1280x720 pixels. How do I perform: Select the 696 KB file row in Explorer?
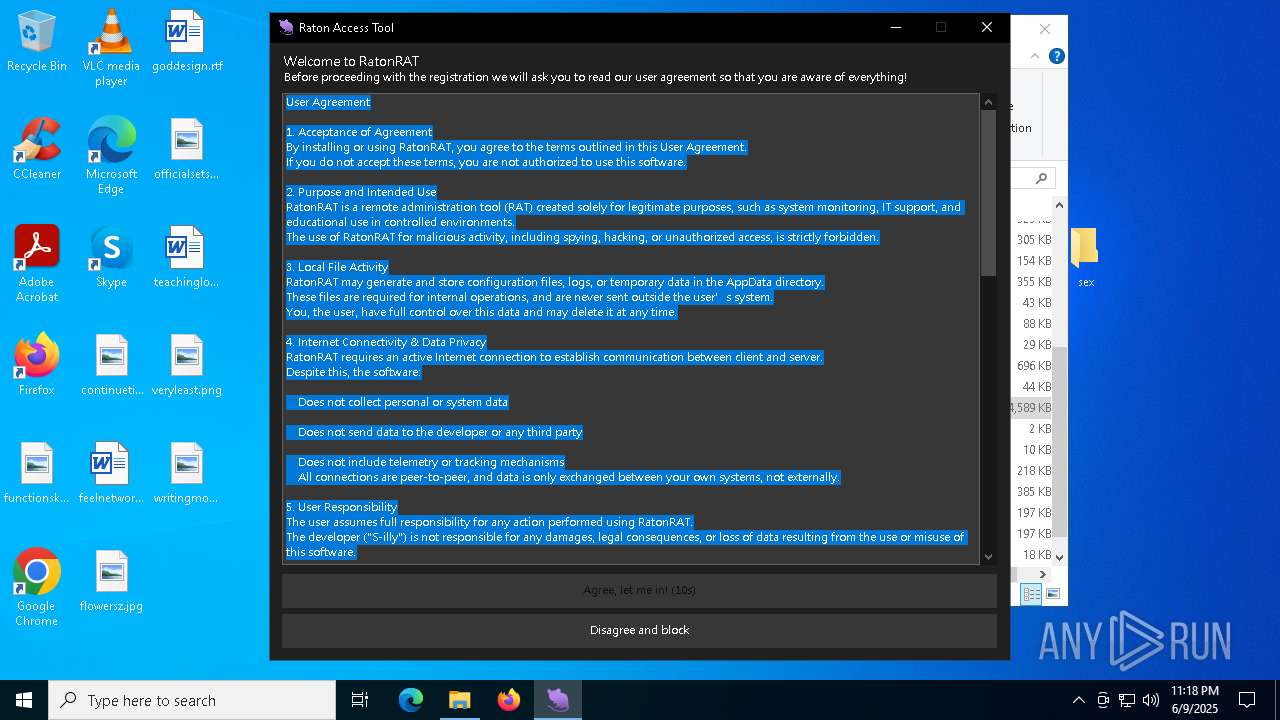click(1032, 366)
